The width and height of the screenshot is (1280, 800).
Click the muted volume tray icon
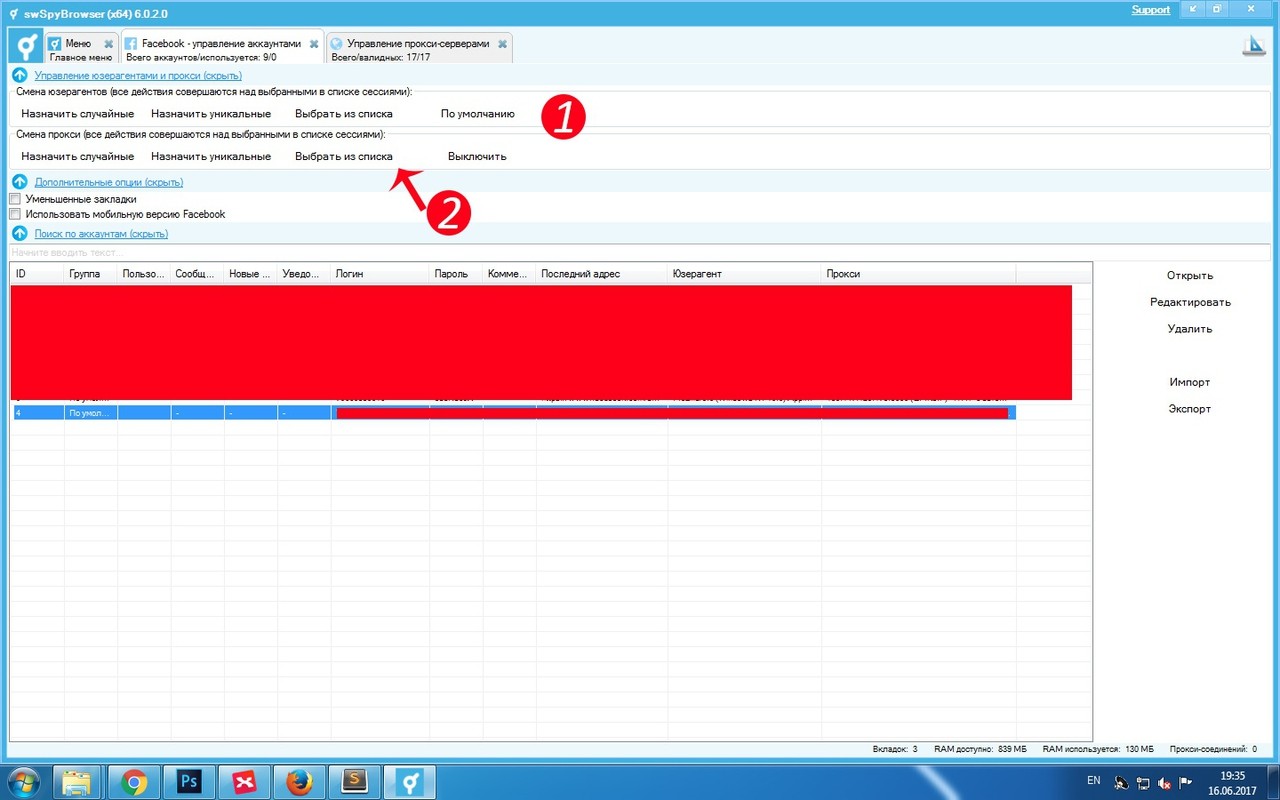click(x=1164, y=783)
